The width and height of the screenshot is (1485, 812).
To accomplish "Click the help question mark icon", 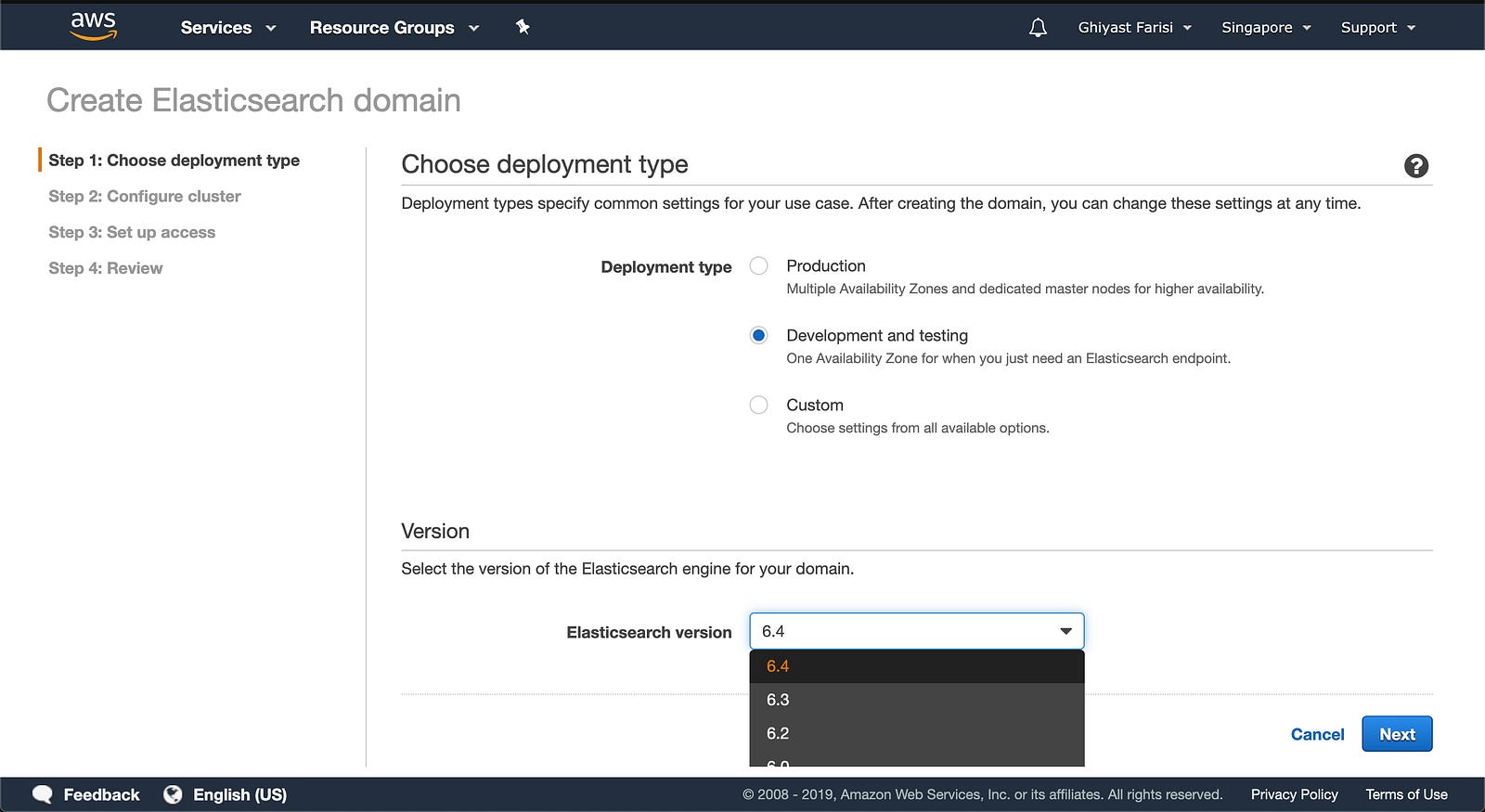I will click(1415, 166).
